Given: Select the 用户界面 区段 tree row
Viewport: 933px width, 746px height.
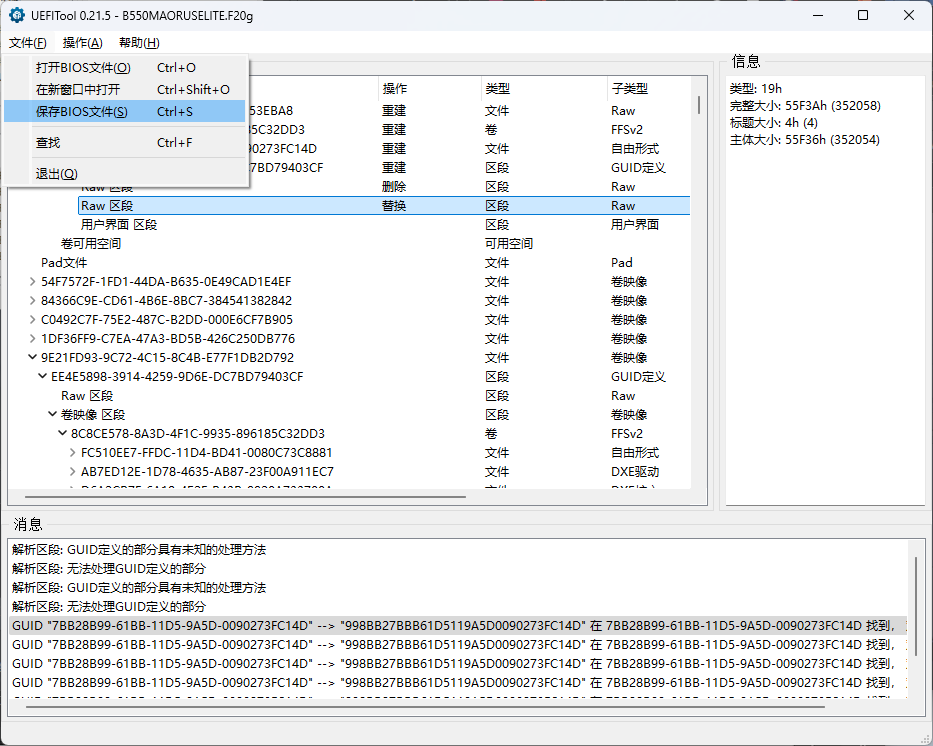Looking at the screenshot, I should pos(118,225).
